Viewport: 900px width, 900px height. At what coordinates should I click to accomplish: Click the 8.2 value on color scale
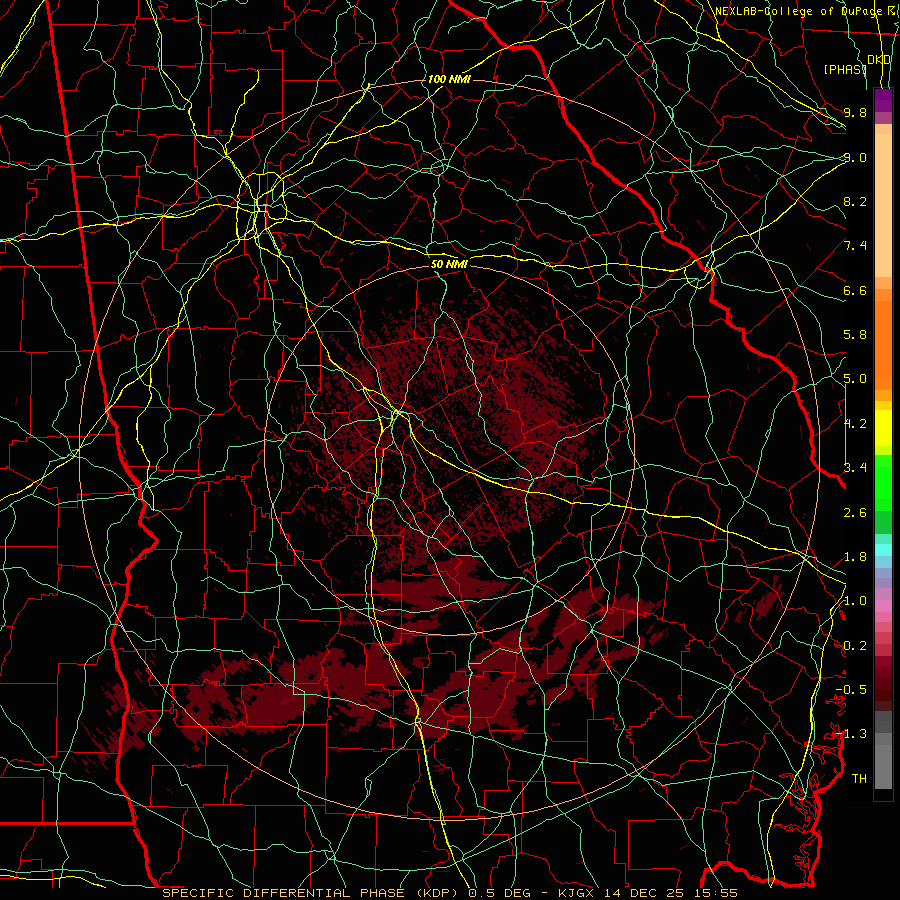(x=855, y=201)
